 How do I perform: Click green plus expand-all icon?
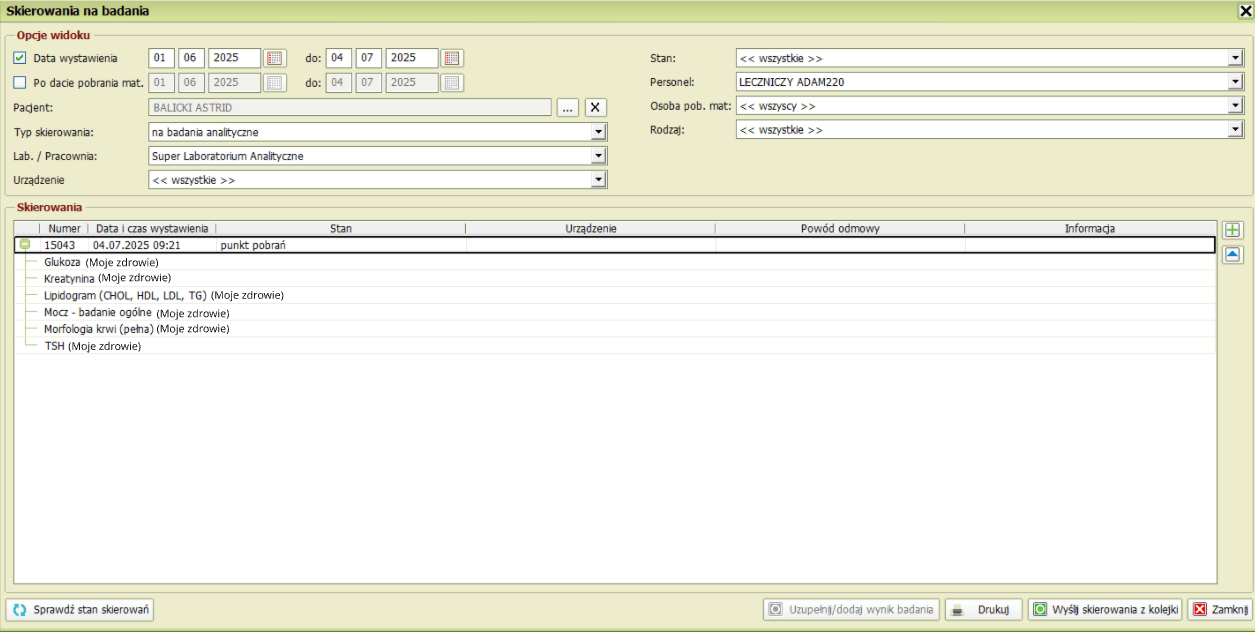coord(1232,231)
